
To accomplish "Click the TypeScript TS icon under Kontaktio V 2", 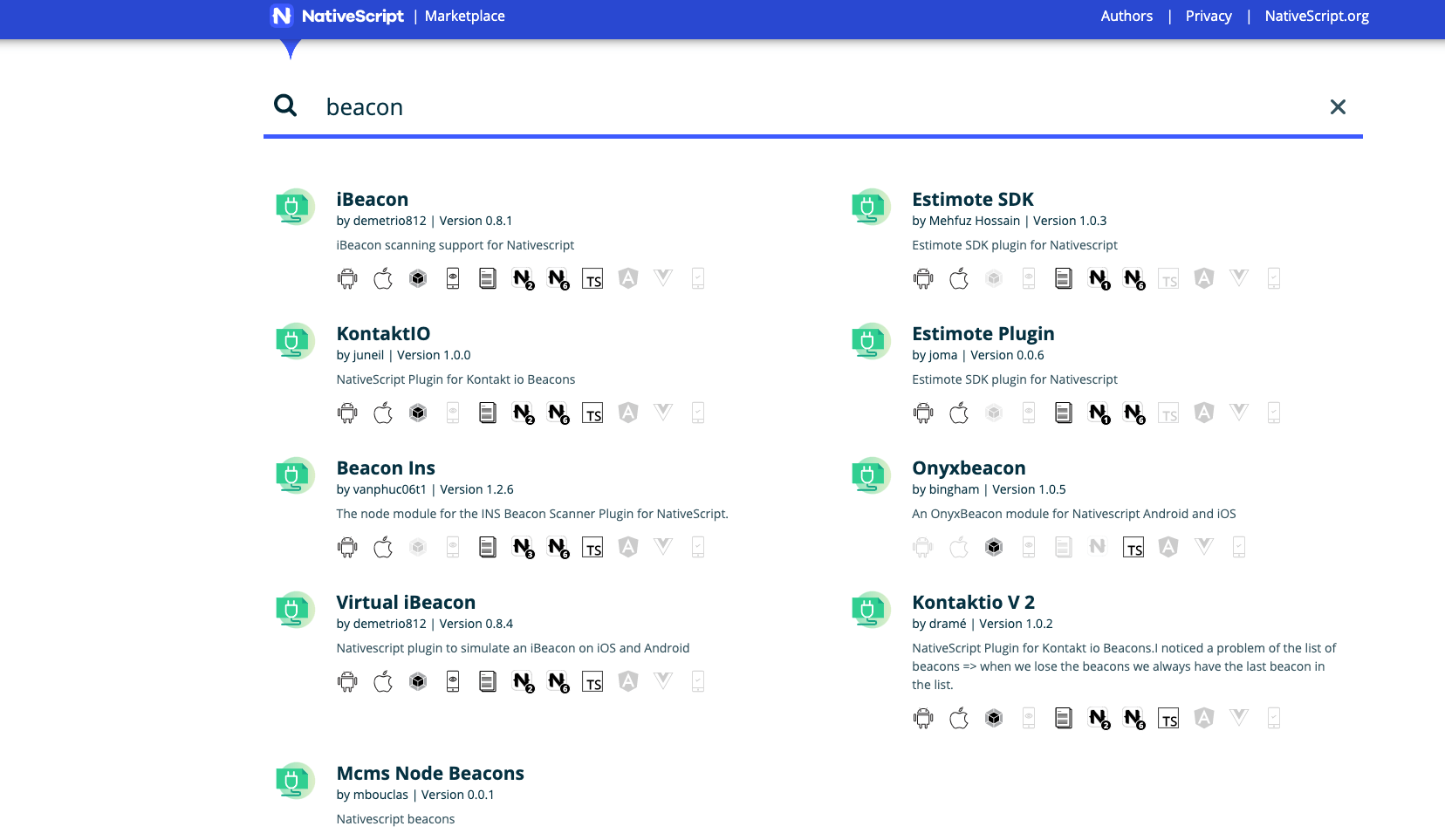I will coord(1168,718).
